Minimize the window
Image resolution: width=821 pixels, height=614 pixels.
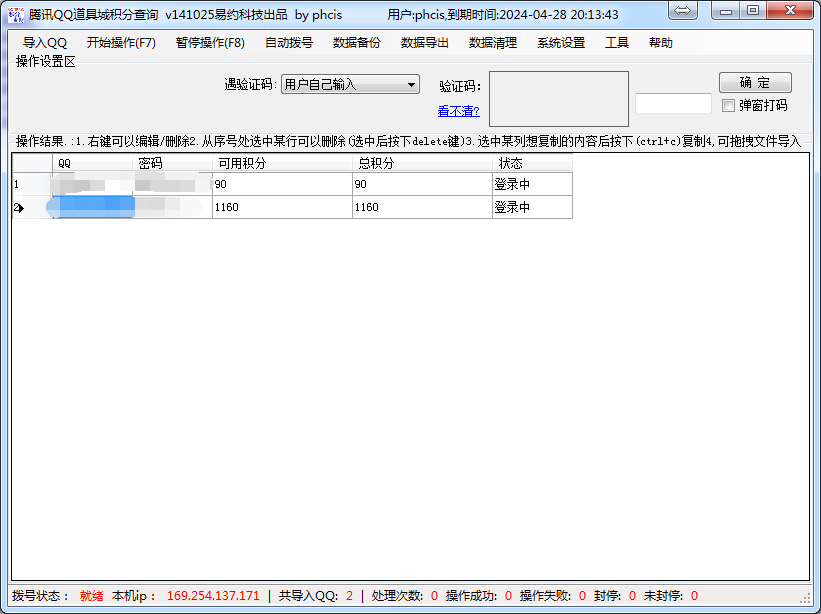coord(725,10)
